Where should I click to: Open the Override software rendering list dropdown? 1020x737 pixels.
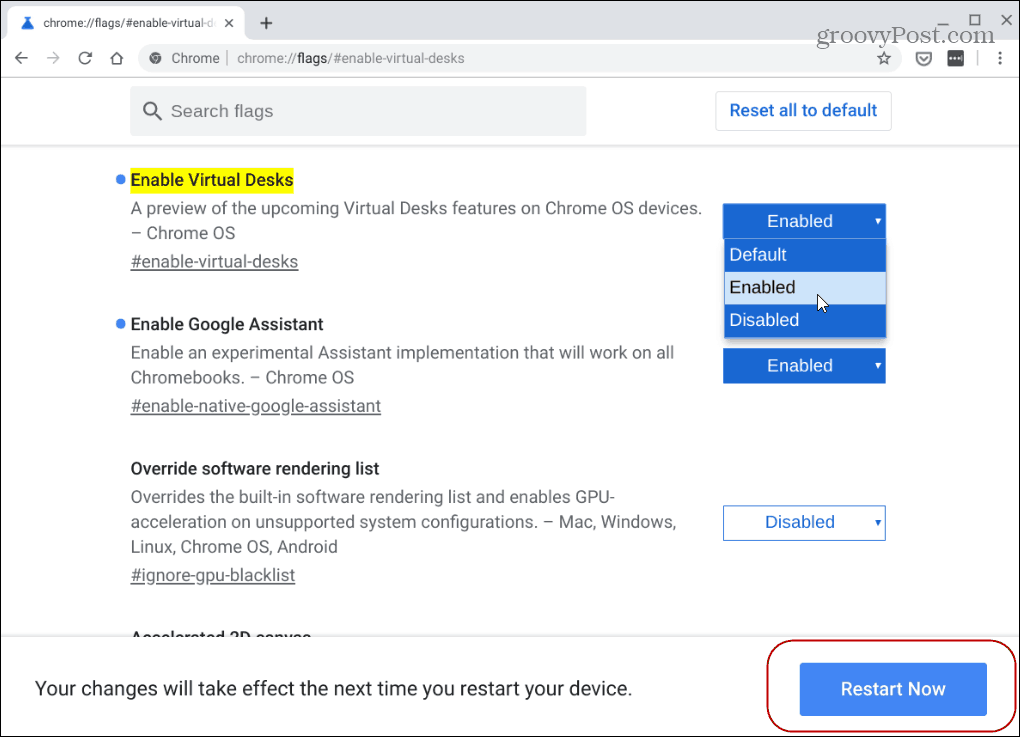point(804,522)
